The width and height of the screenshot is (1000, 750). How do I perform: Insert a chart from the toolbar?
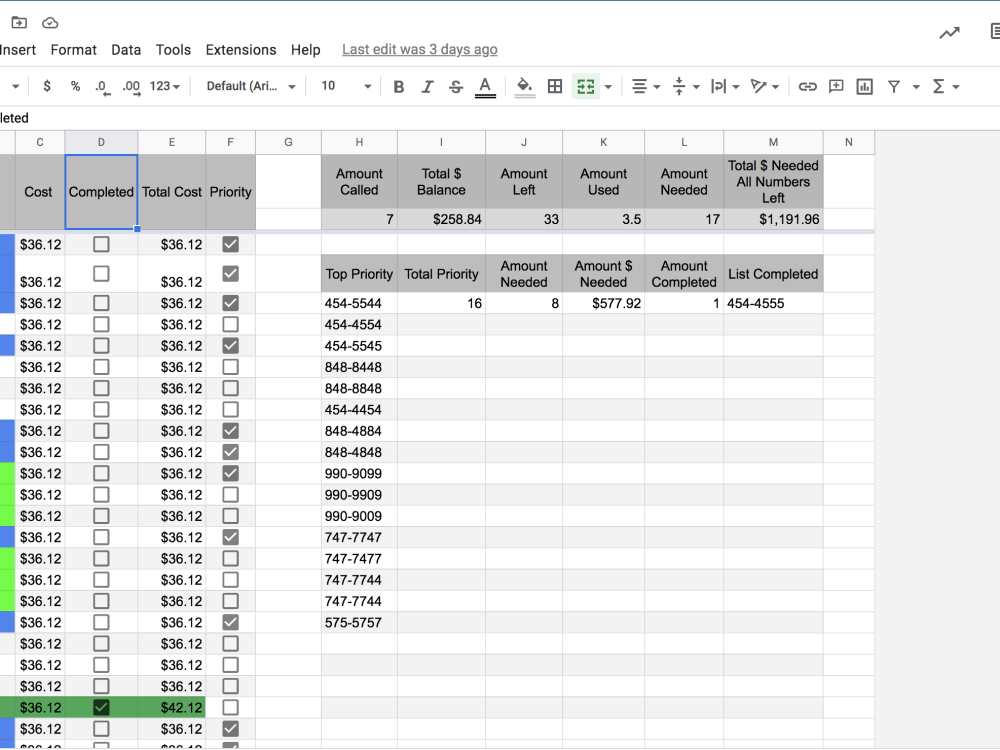click(863, 86)
